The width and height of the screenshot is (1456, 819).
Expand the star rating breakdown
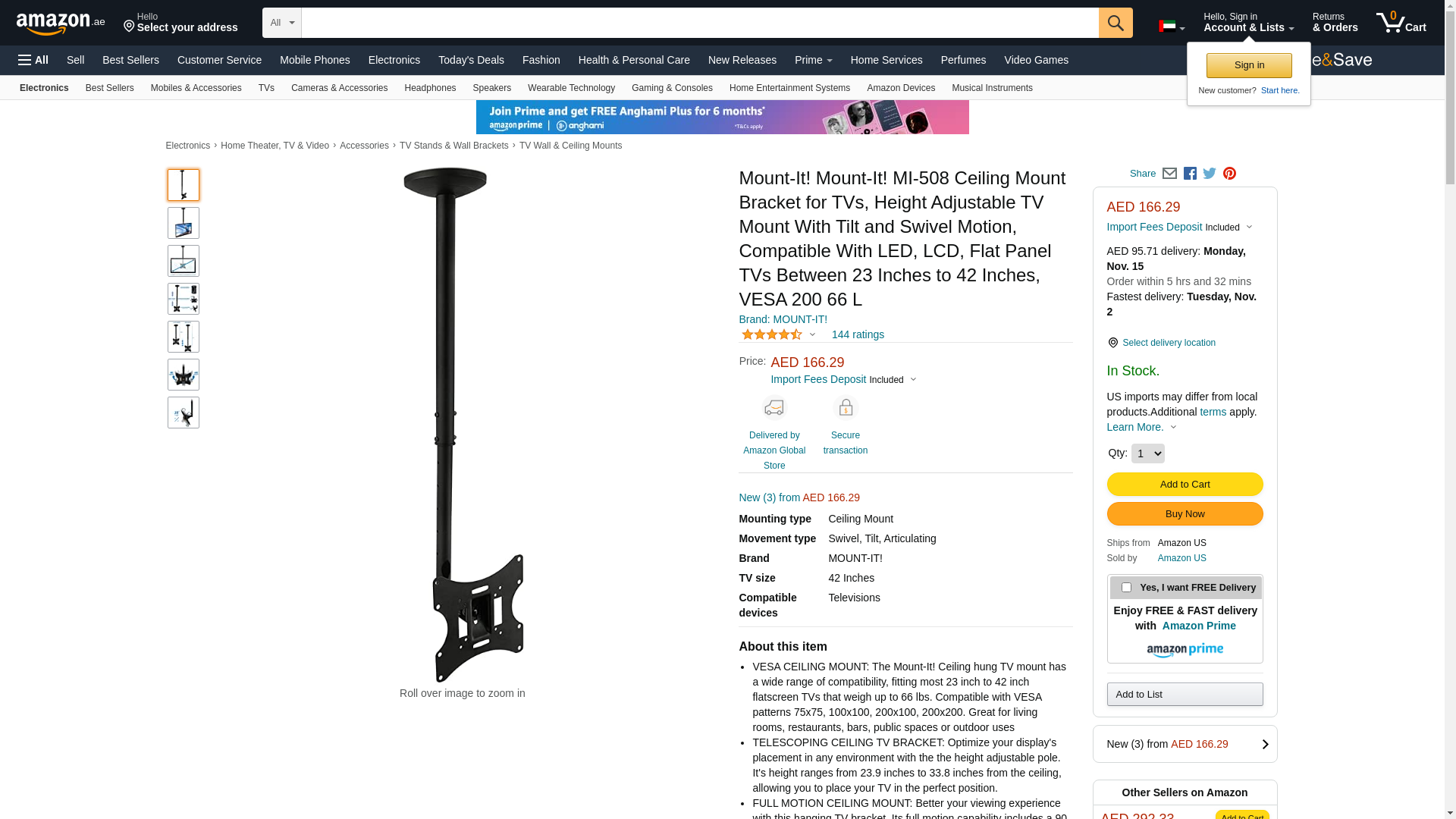point(778,334)
